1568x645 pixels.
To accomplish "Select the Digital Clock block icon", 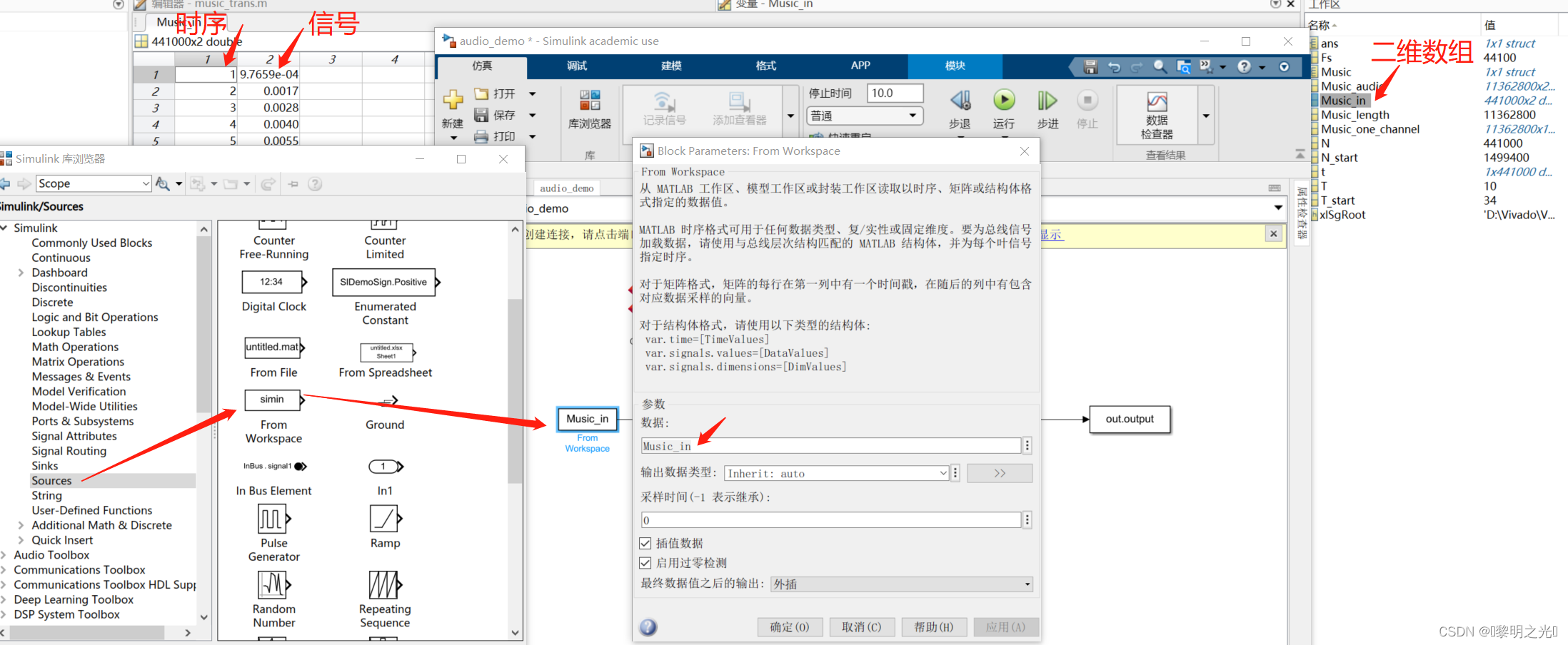I will (273, 282).
